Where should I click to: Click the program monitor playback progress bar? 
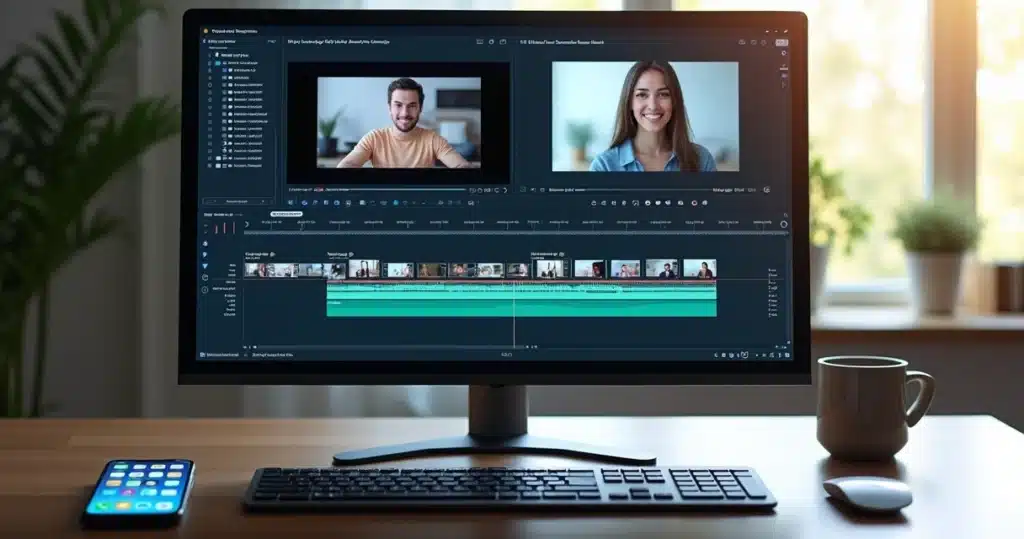pos(647,190)
